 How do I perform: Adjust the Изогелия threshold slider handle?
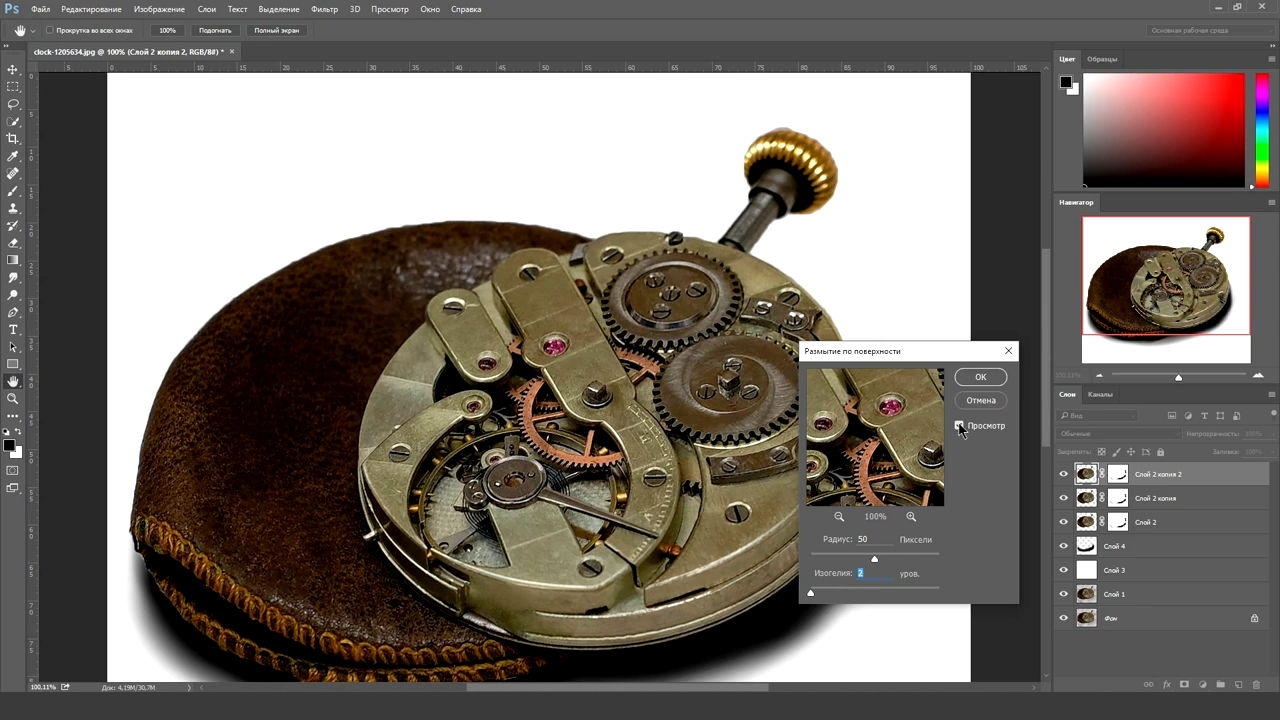(810, 592)
